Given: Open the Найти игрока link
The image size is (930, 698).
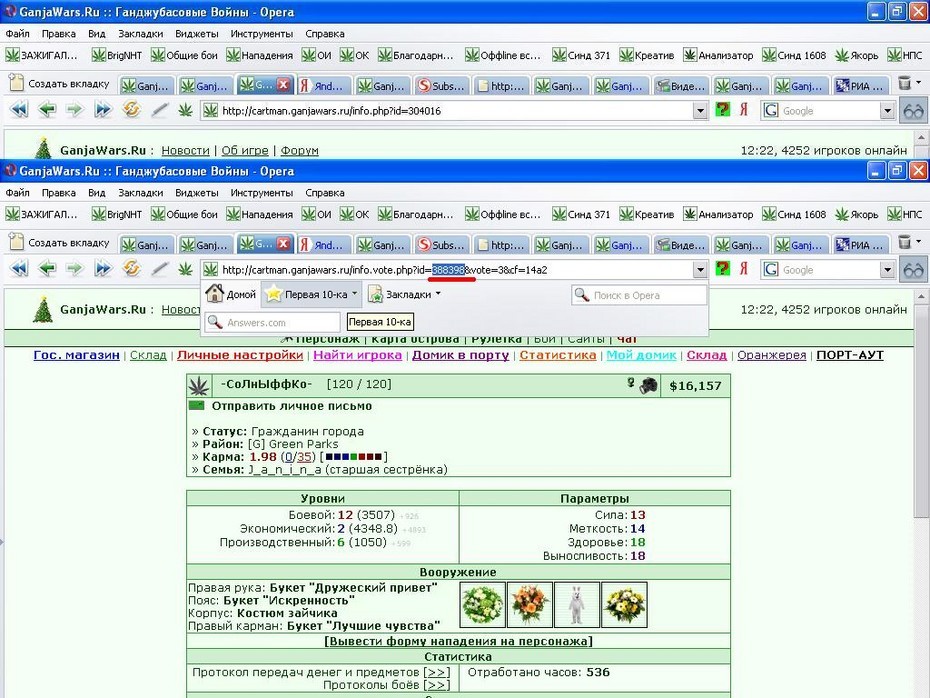Looking at the screenshot, I should click(x=358, y=355).
